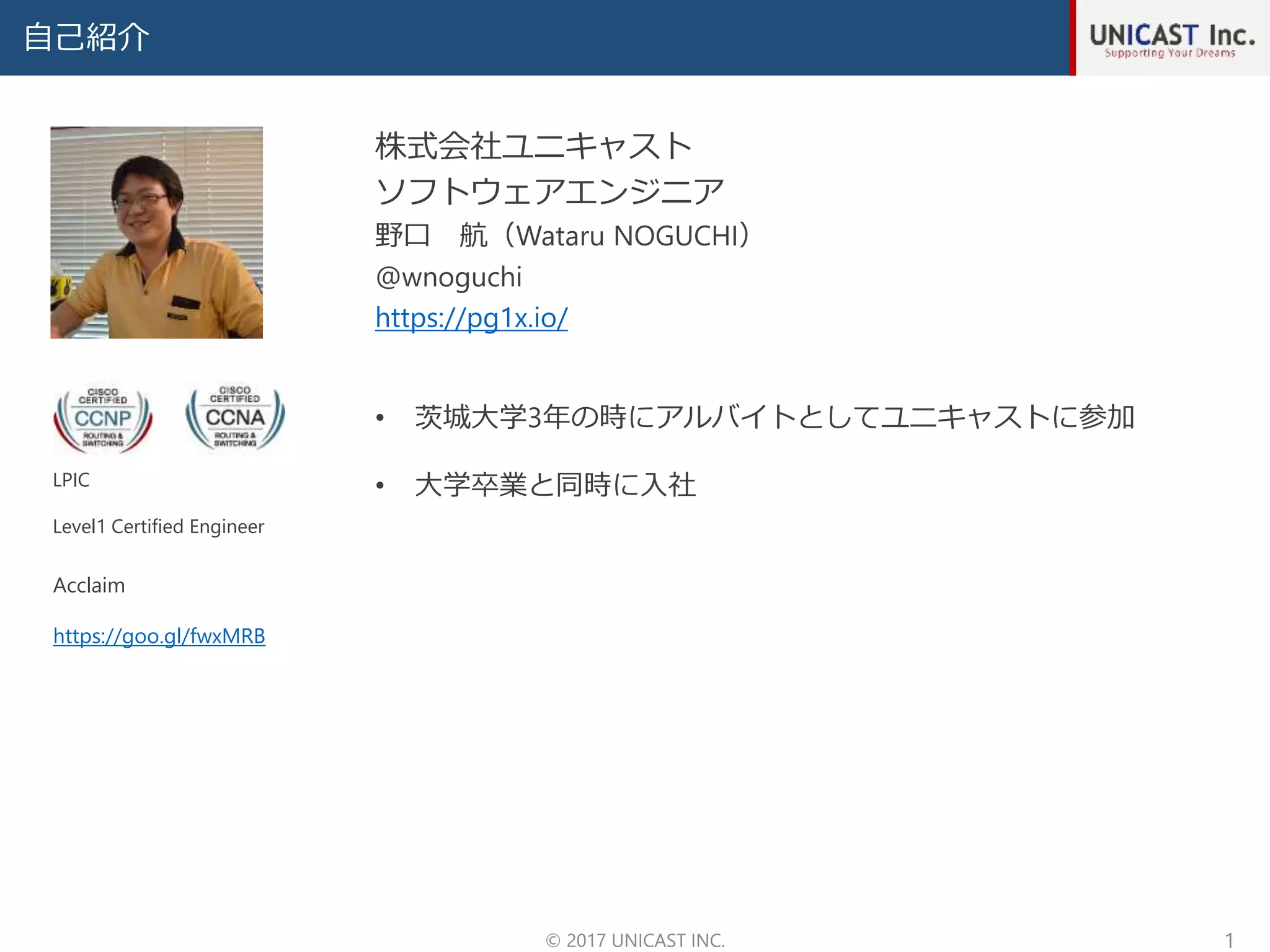Click the 大学卒業と同時に入社 bullet text

tap(555, 485)
